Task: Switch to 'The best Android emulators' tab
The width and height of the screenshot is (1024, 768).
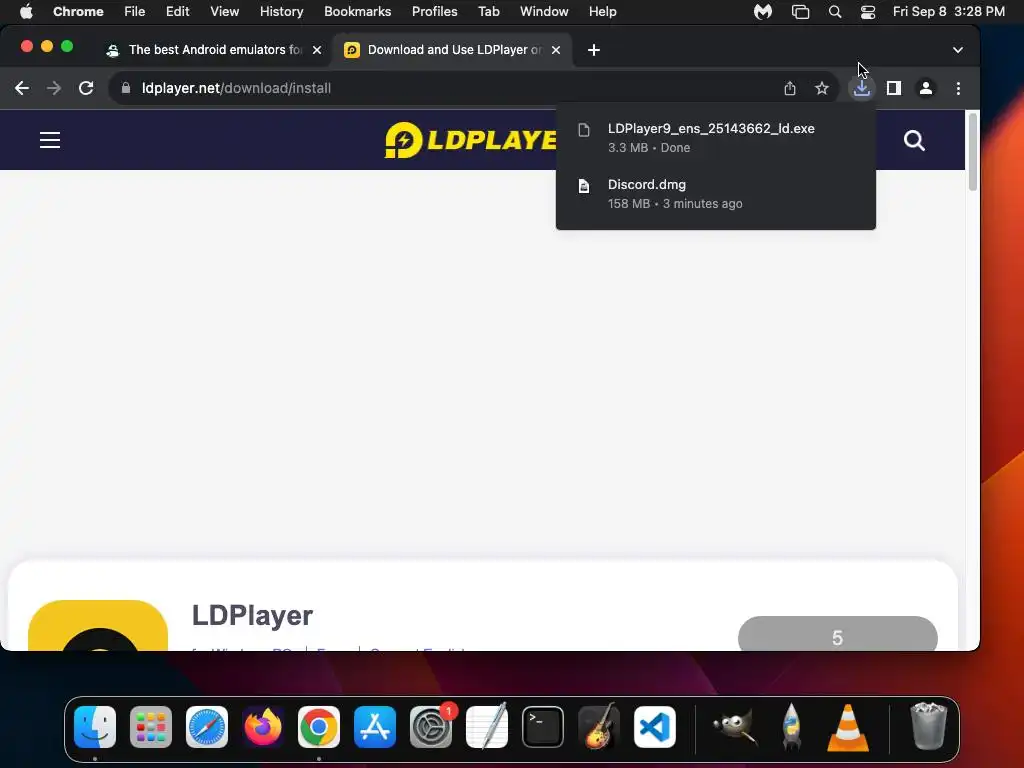Action: pyautogui.click(x=214, y=50)
